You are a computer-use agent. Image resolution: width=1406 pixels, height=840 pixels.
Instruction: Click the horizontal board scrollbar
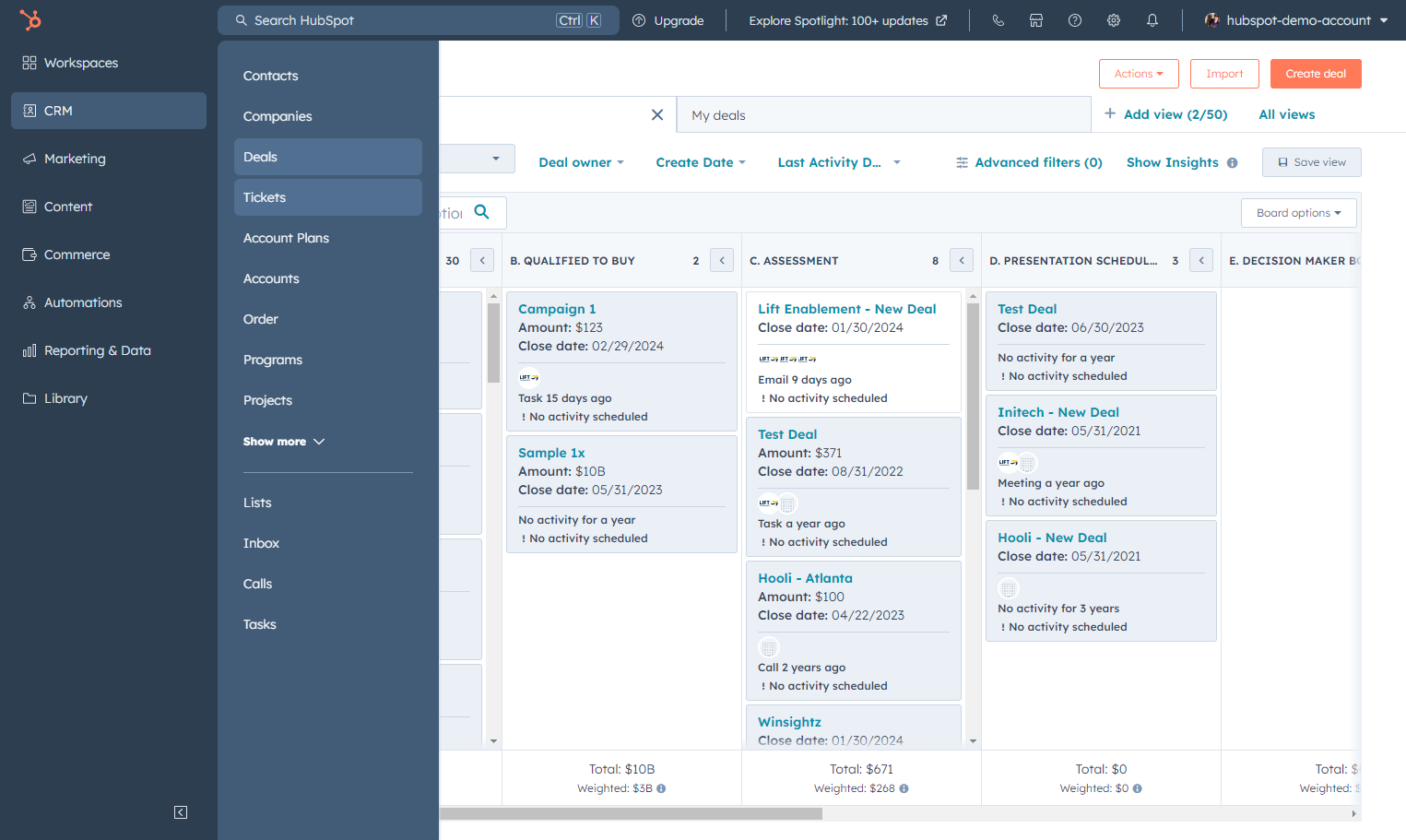631,814
